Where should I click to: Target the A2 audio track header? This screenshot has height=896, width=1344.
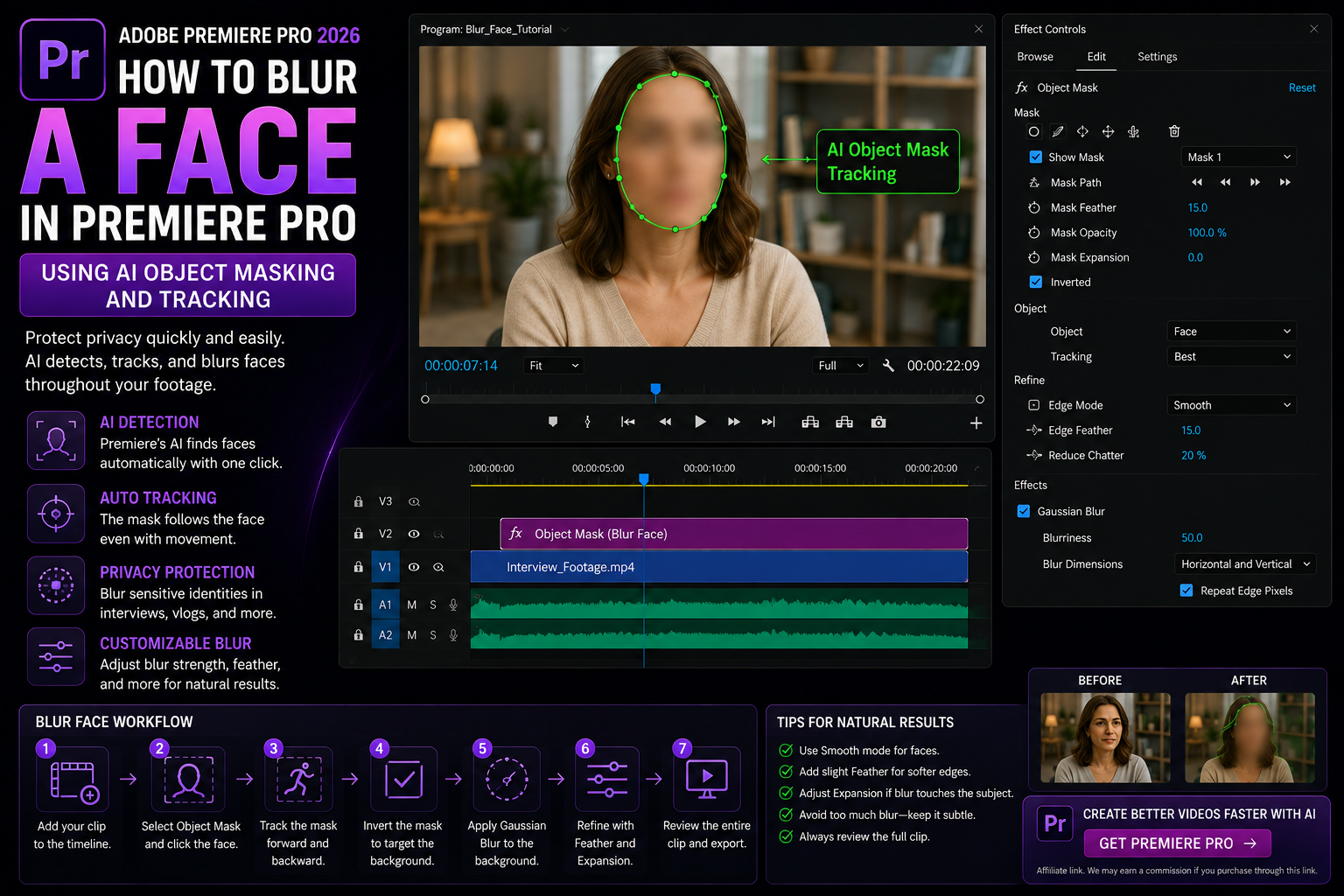coord(385,635)
